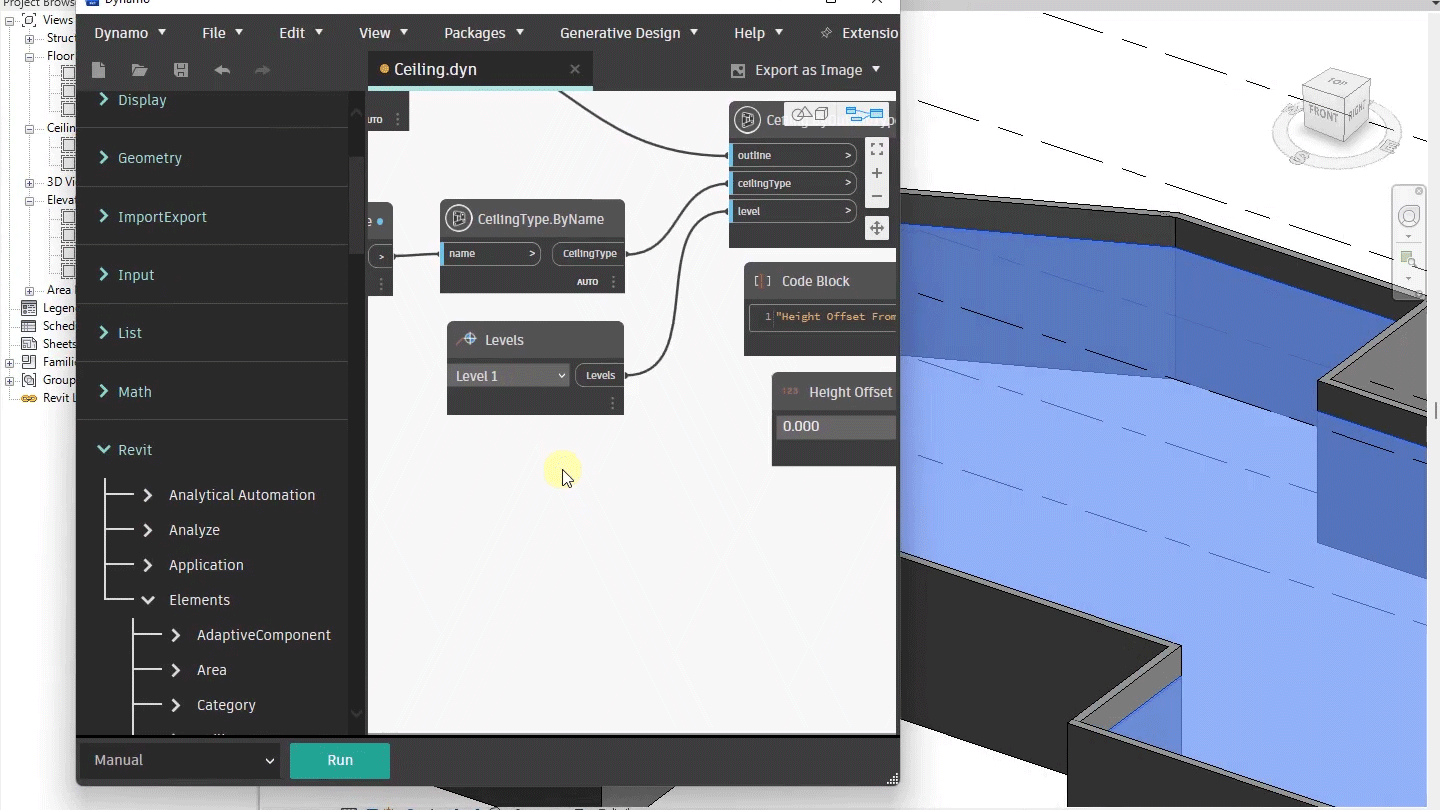Click the Extensions menu icon

tap(826, 33)
